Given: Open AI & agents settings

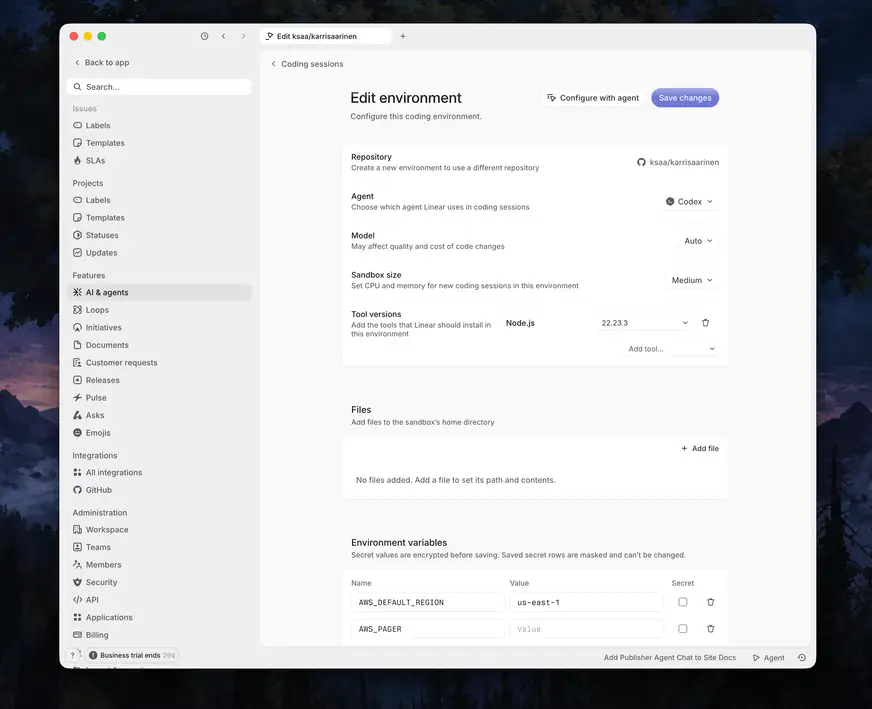Looking at the screenshot, I should (159, 292).
